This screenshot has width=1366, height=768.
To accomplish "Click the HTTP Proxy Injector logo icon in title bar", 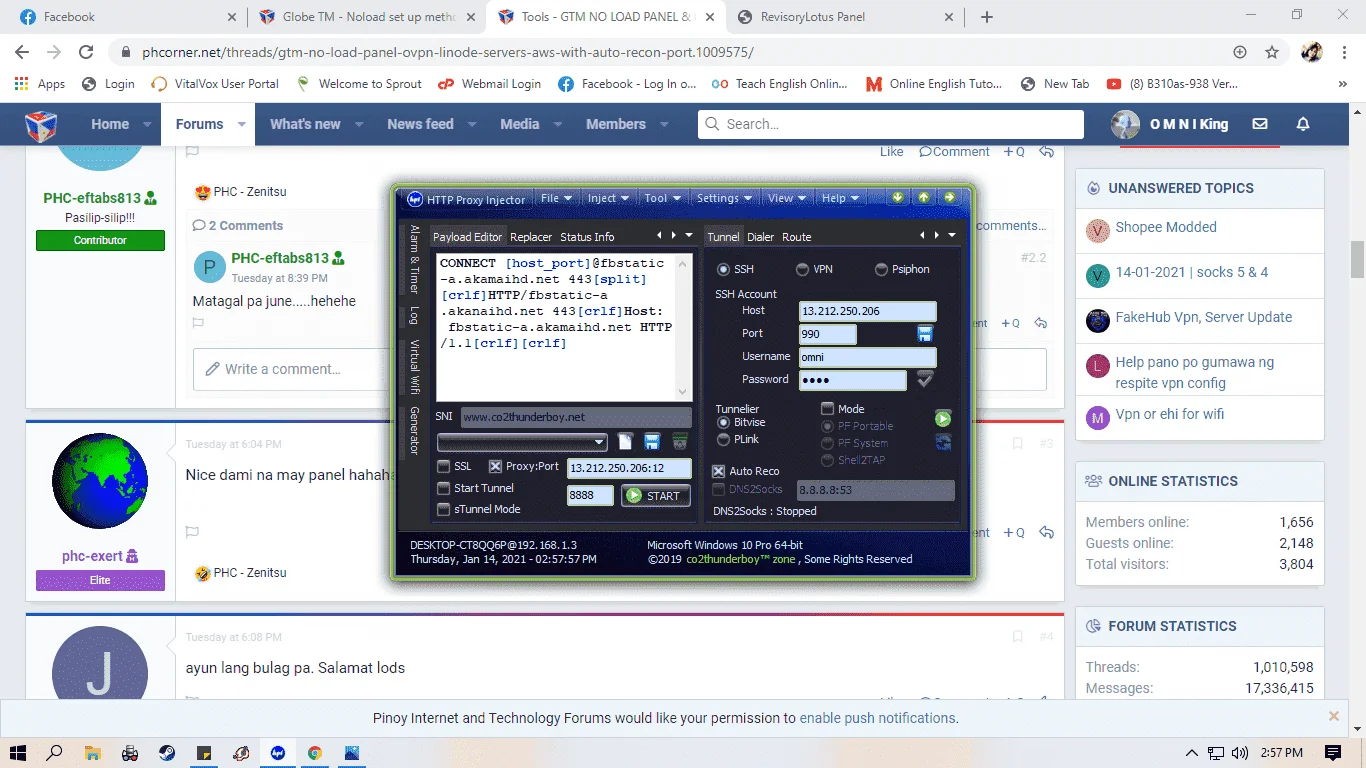I will (x=414, y=199).
